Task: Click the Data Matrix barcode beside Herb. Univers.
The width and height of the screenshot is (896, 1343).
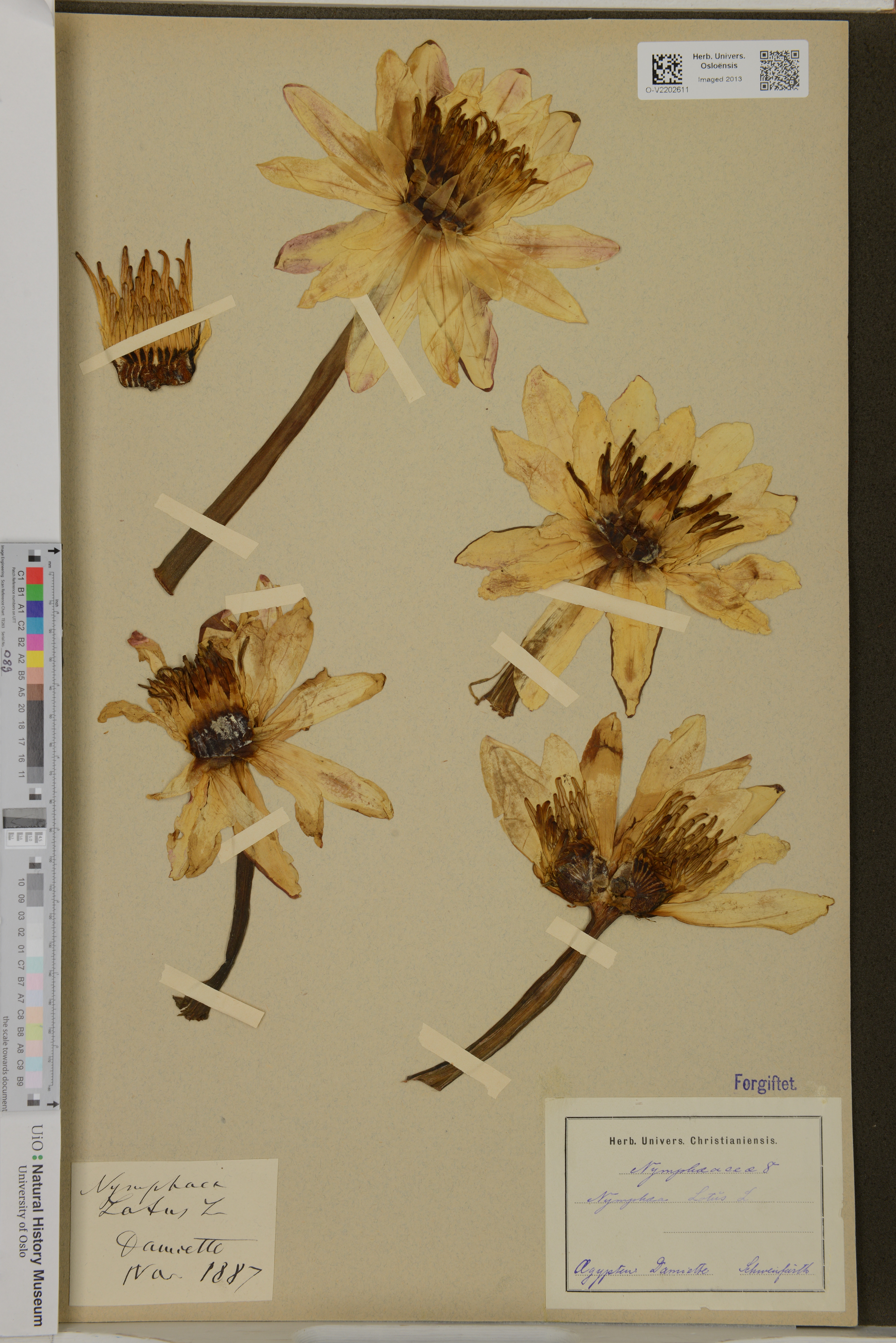Action: [667, 69]
